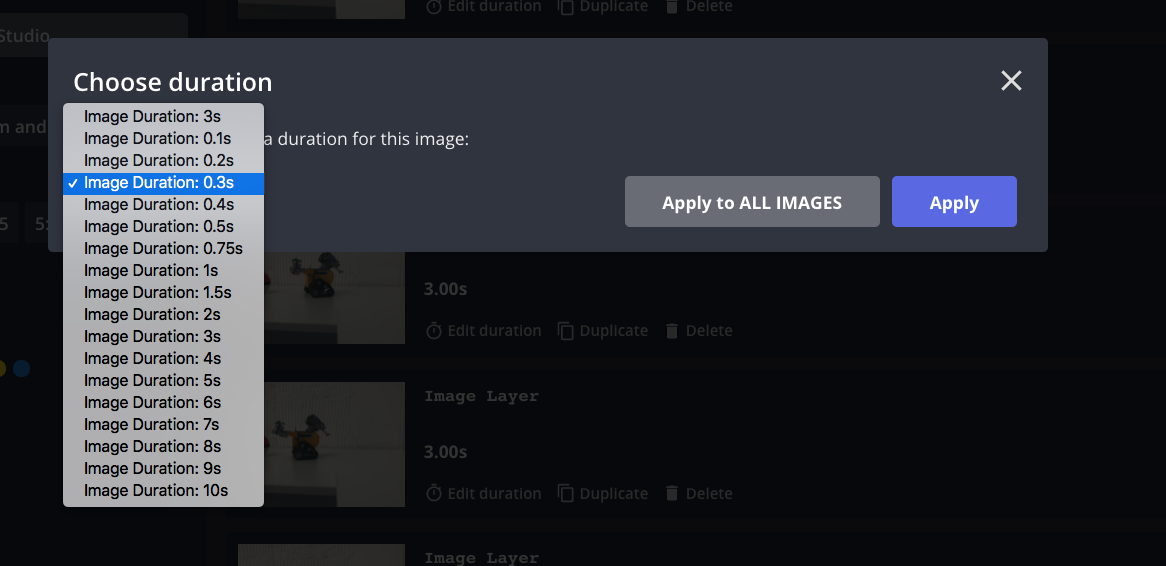Image resolution: width=1166 pixels, height=566 pixels.
Task: Select Image Duration: 0.4s option
Action: pyautogui.click(x=164, y=205)
